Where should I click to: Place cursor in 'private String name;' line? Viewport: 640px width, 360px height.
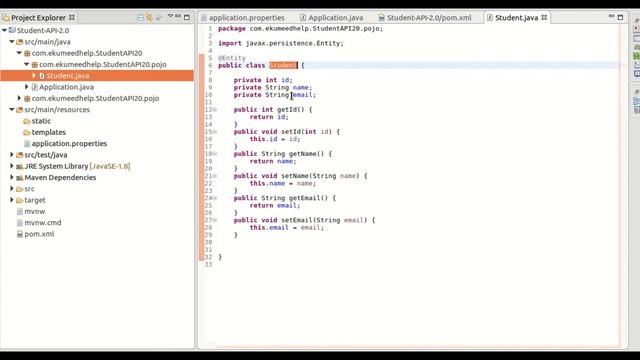pos(273,87)
